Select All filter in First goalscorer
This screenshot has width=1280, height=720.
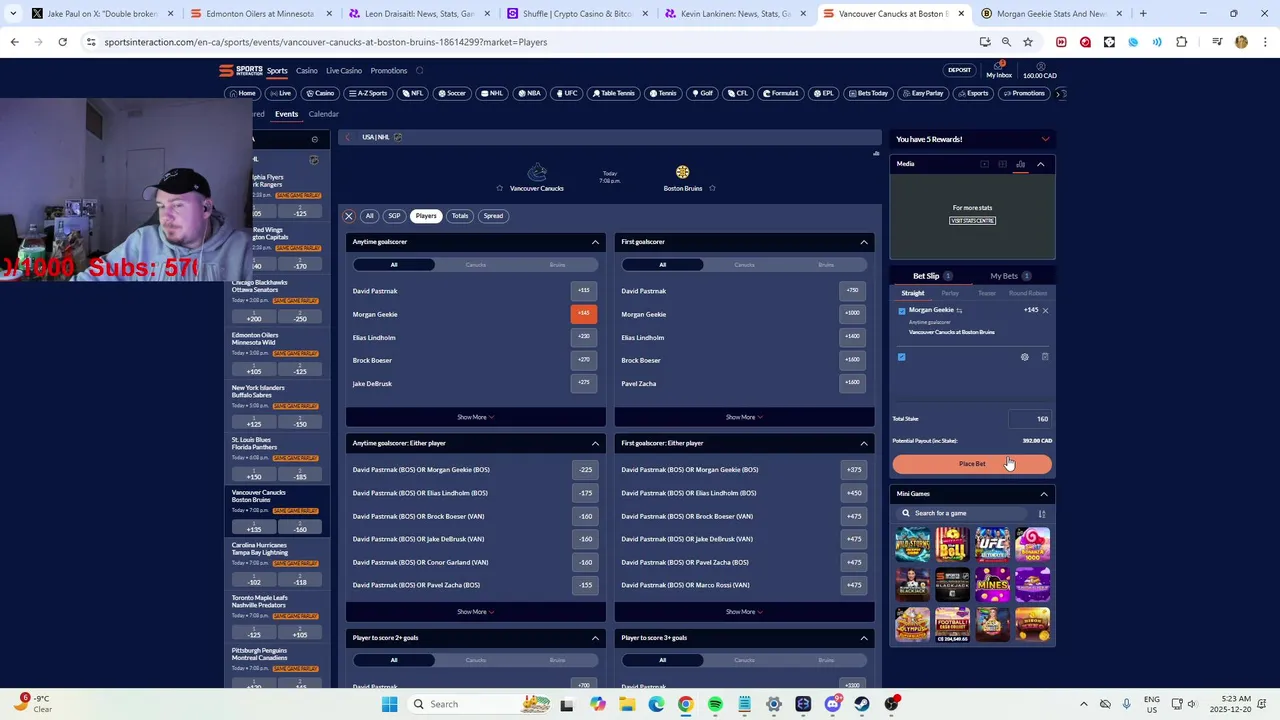click(x=662, y=265)
